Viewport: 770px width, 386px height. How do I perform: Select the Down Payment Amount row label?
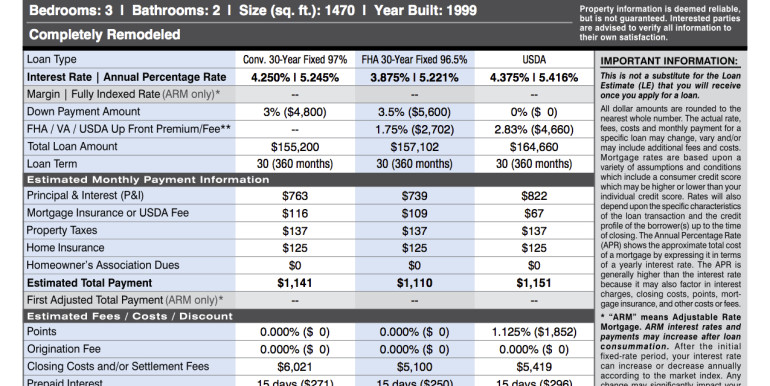(x=83, y=112)
